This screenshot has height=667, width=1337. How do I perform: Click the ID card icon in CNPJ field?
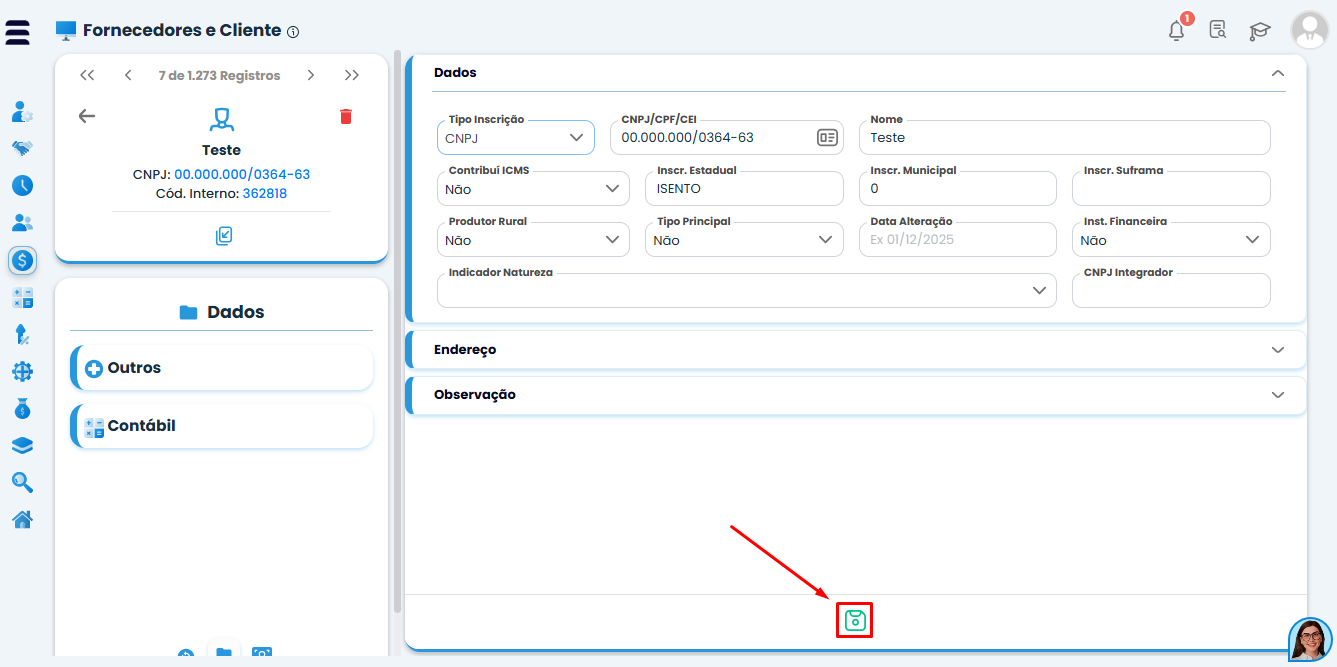click(827, 138)
